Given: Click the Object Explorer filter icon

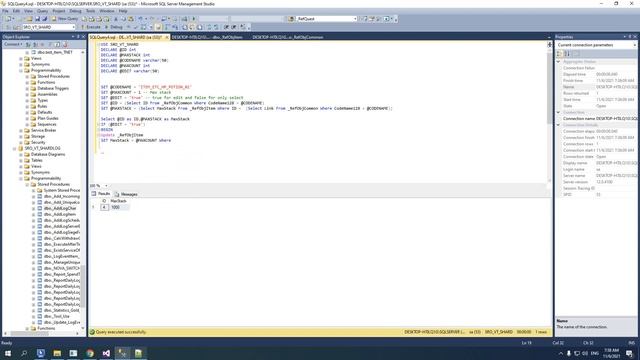Looking at the screenshot, I should tap(50, 44).
